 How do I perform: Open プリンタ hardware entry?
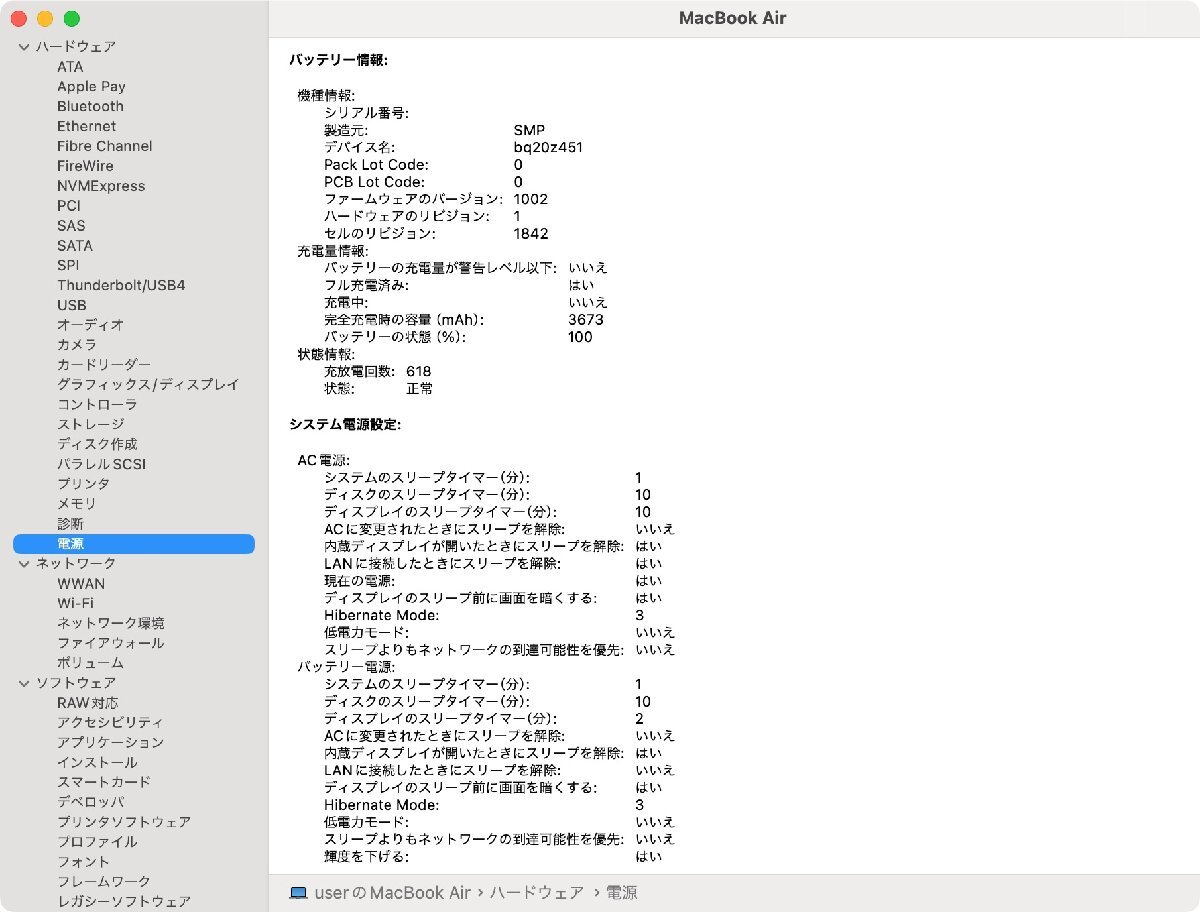[83, 484]
